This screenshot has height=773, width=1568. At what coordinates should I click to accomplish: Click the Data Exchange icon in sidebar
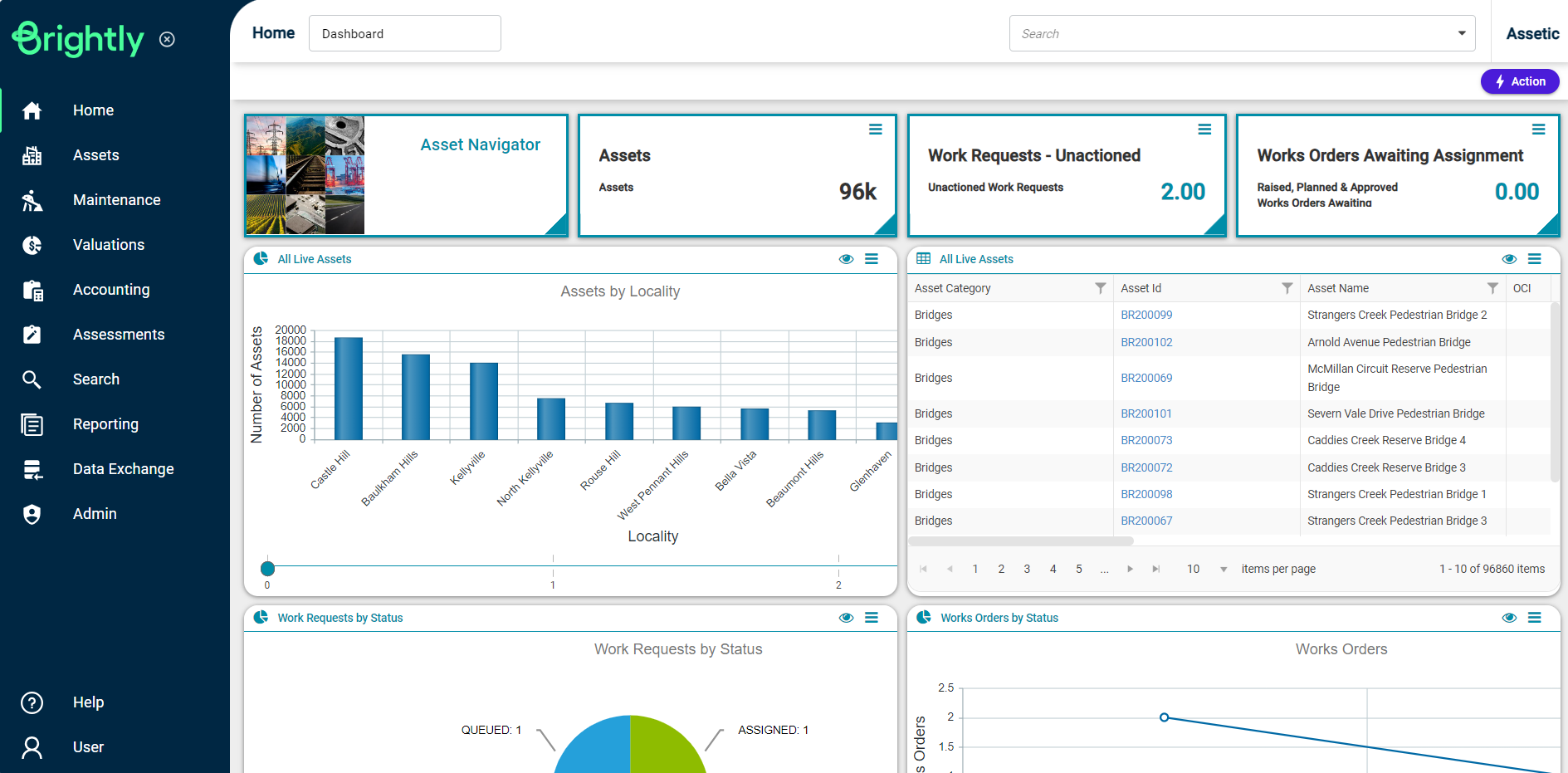pyautogui.click(x=32, y=469)
